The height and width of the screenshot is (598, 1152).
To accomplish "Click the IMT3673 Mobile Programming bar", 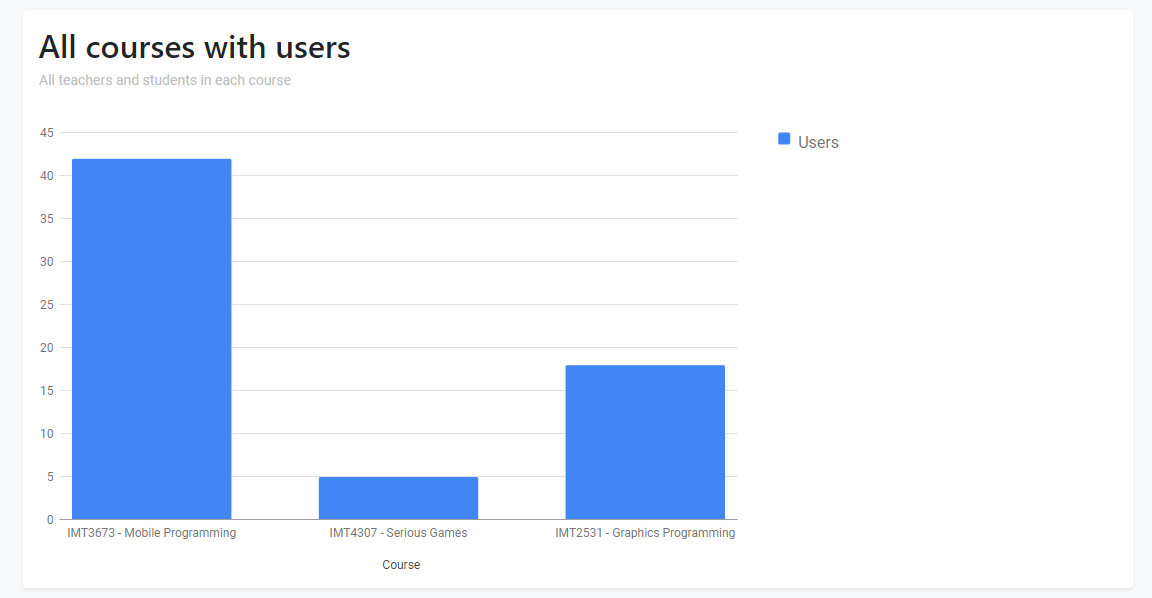I will coord(151,339).
